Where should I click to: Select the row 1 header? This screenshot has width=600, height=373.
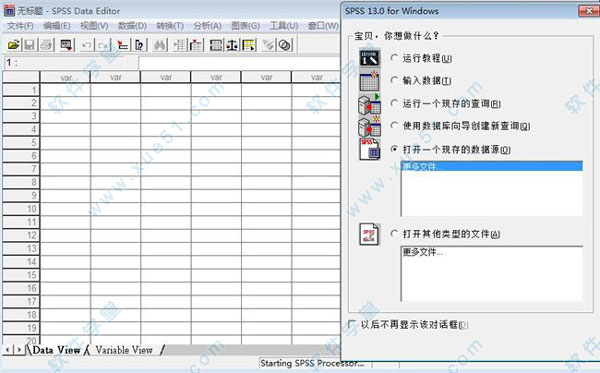pyautogui.click(x=21, y=90)
